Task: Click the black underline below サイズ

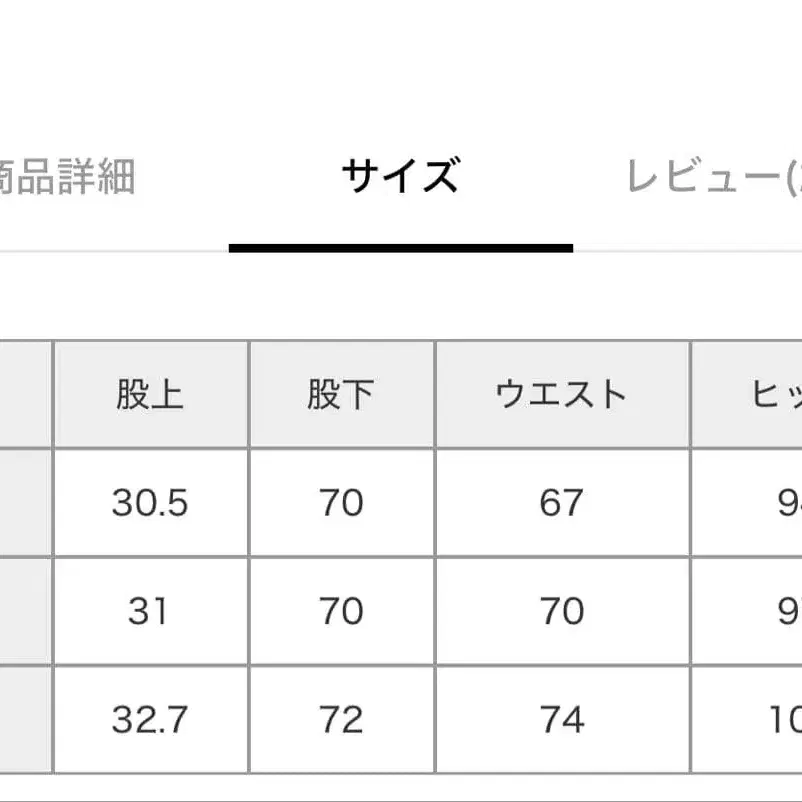Action: pos(401,245)
